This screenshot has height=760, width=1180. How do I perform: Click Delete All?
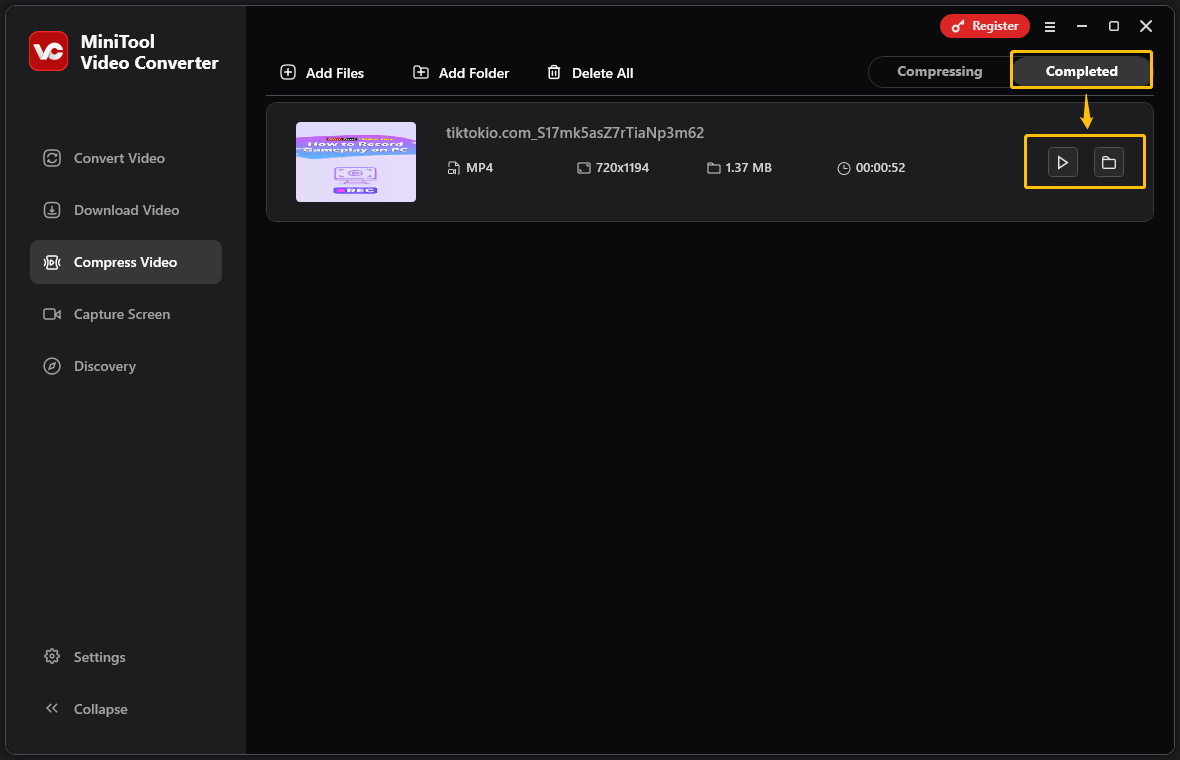590,73
